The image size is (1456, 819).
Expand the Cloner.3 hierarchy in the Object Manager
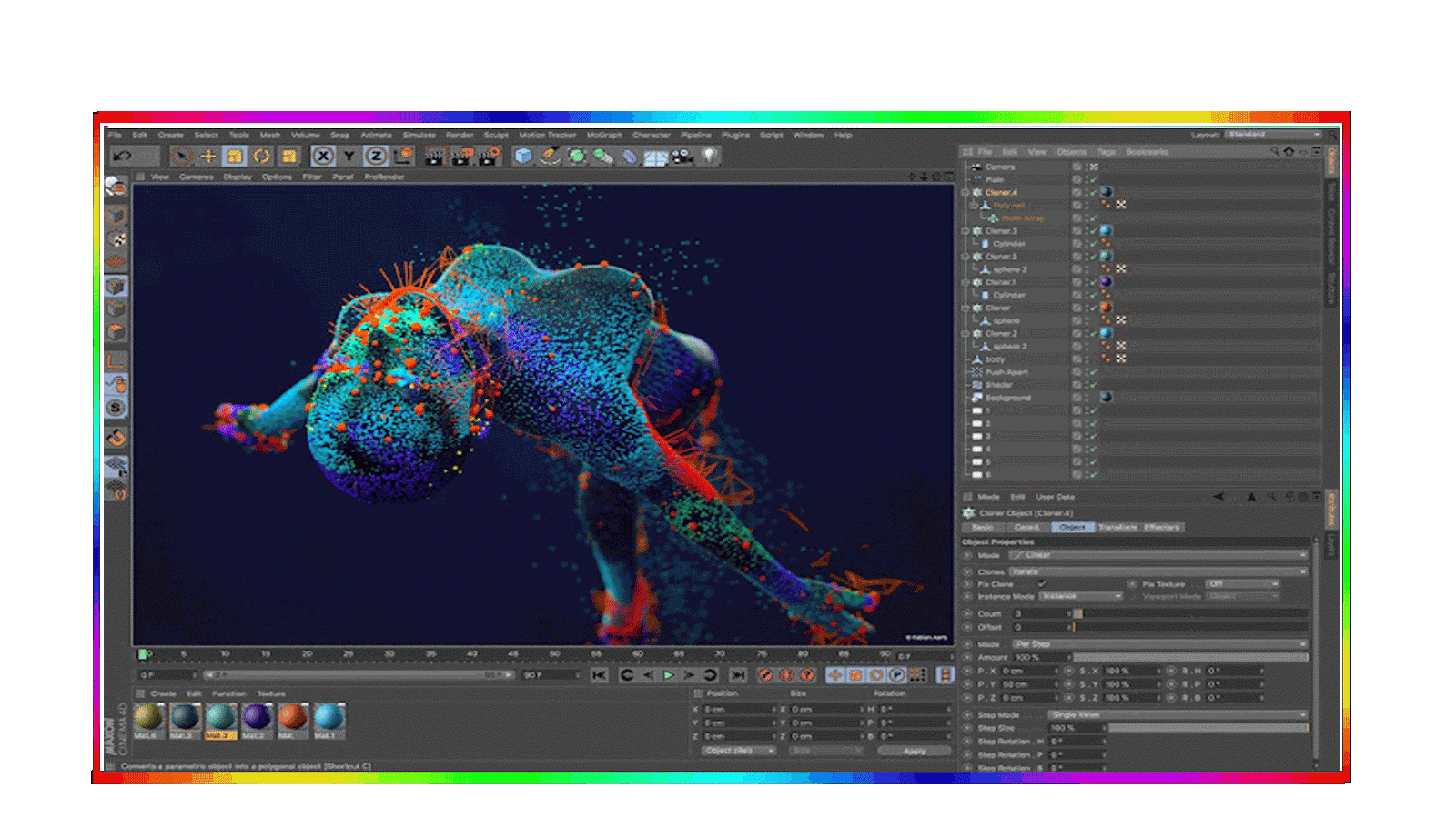(966, 230)
